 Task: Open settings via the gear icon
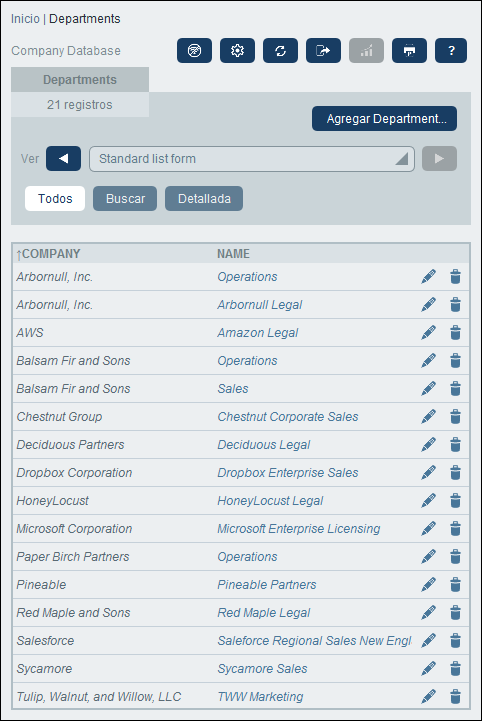pos(237,50)
